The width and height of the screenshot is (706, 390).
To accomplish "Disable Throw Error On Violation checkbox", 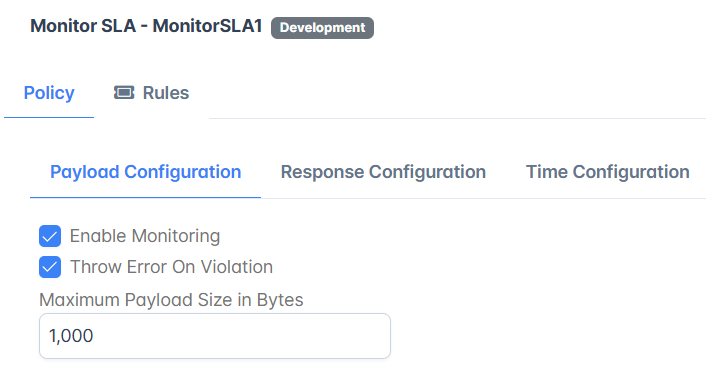I will 50,267.
